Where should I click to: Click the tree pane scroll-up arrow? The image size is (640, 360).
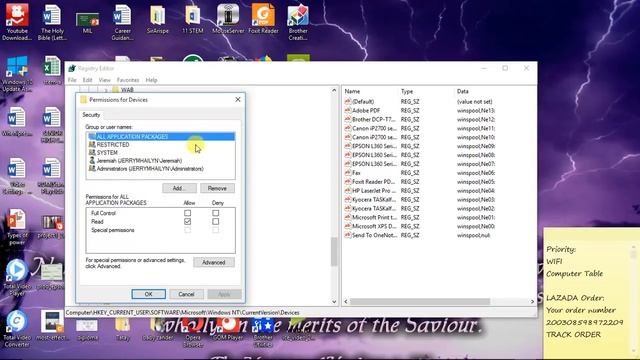tap(334, 90)
